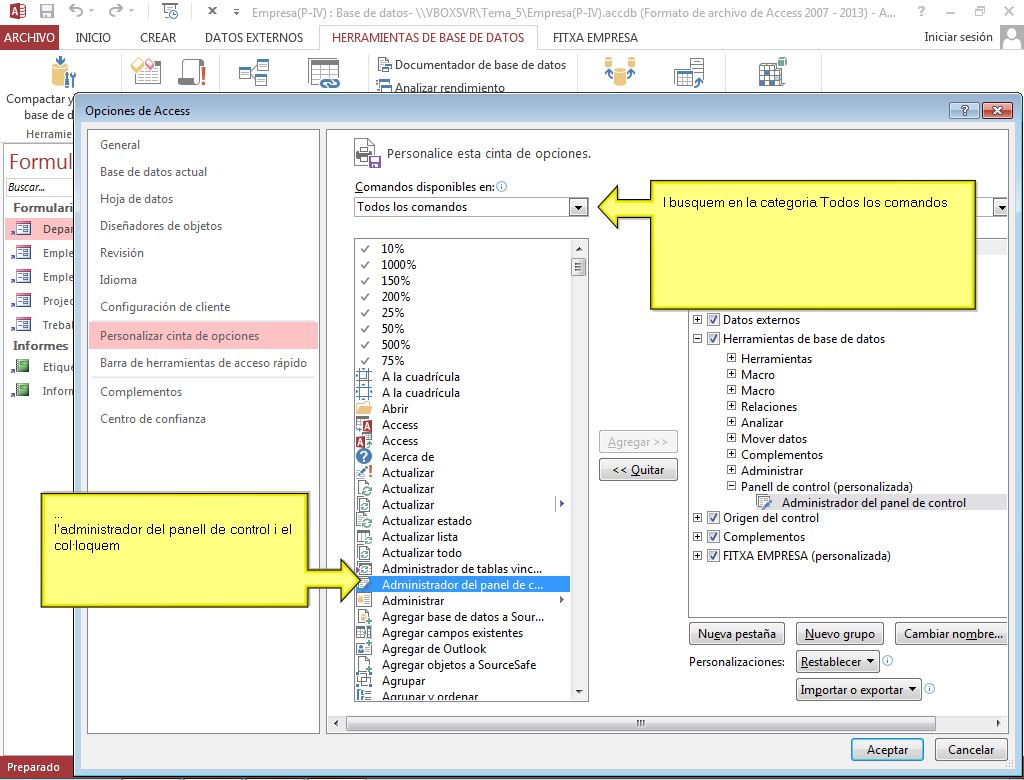Select the Agrupar command in list

[462, 681]
